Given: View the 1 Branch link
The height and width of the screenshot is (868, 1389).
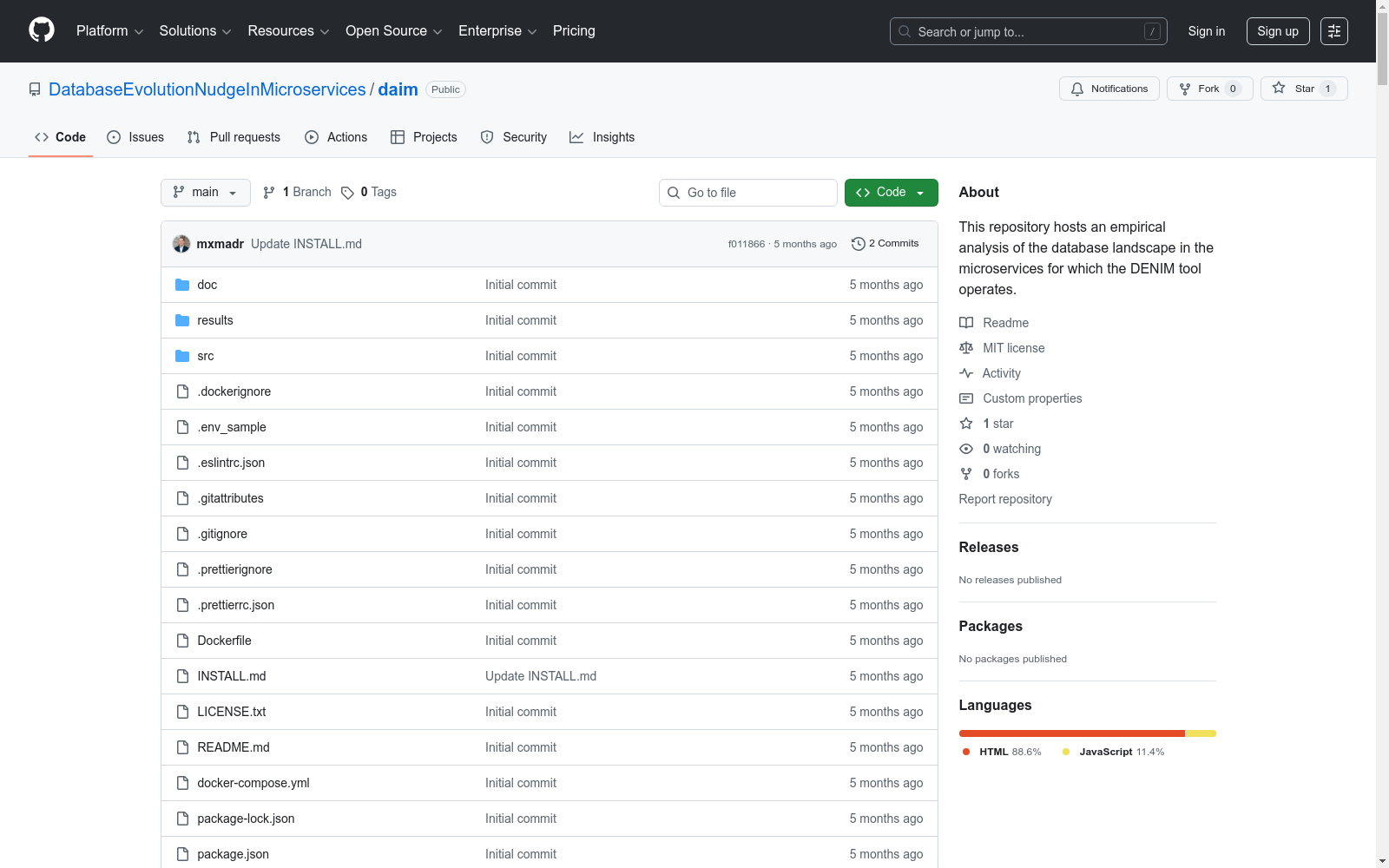Looking at the screenshot, I should (297, 192).
